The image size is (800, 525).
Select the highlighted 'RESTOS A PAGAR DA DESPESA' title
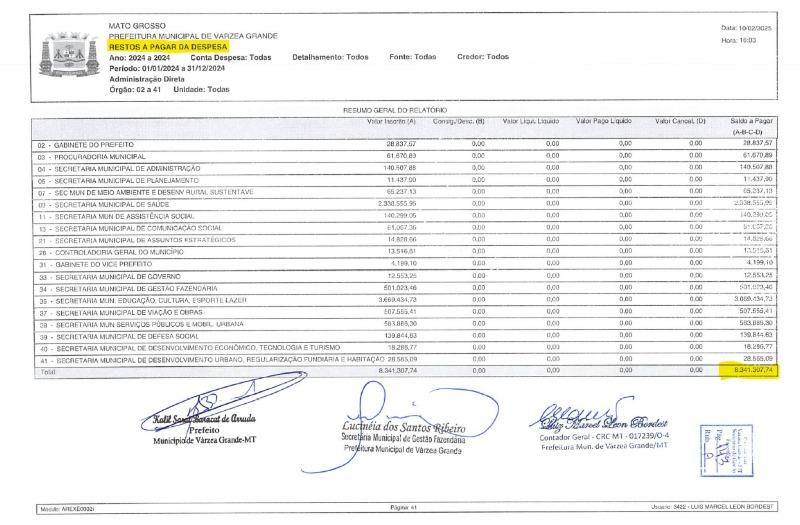168,46
